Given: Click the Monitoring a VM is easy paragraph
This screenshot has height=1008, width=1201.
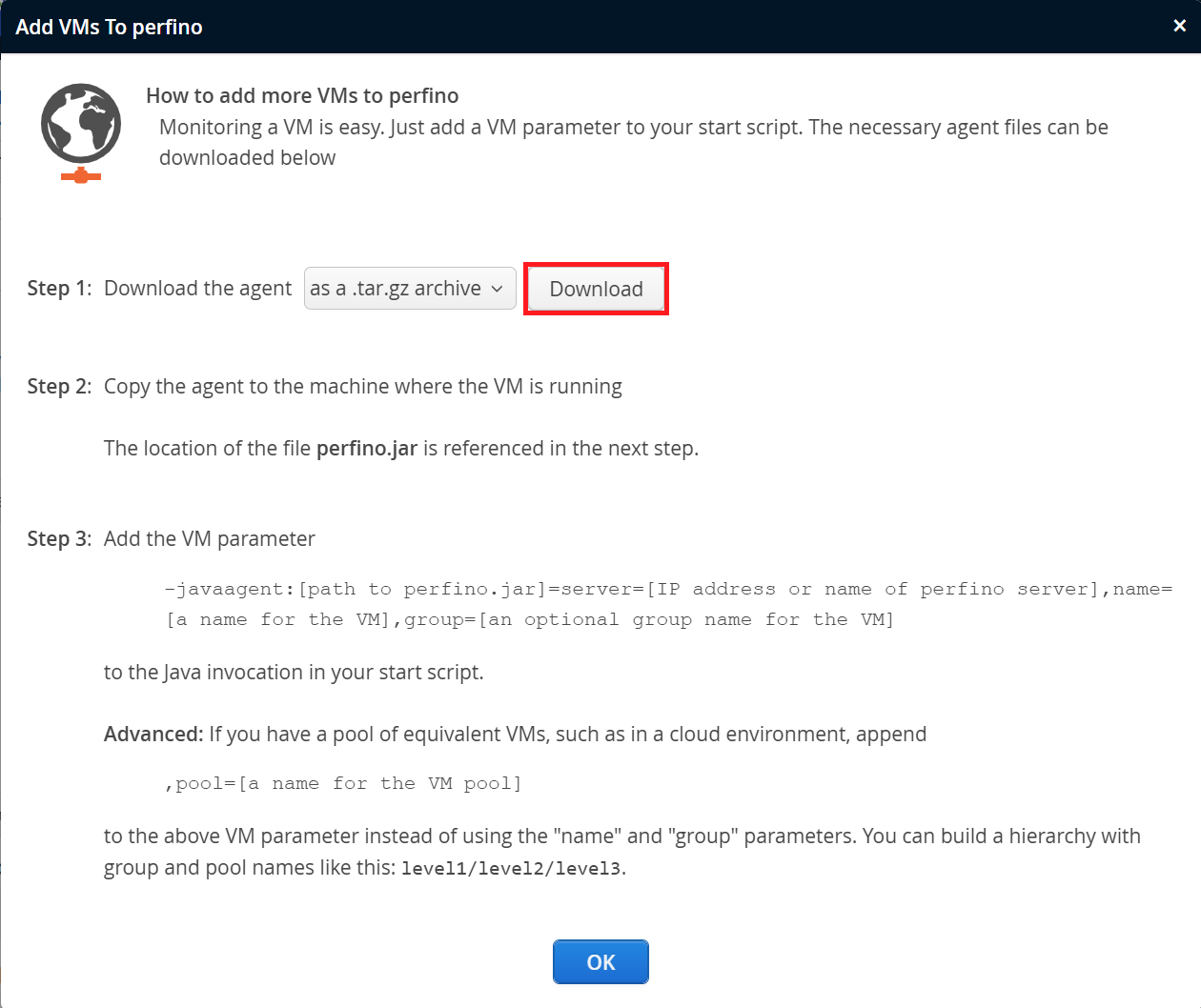Looking at the screenshot, I should pos(633,142).
